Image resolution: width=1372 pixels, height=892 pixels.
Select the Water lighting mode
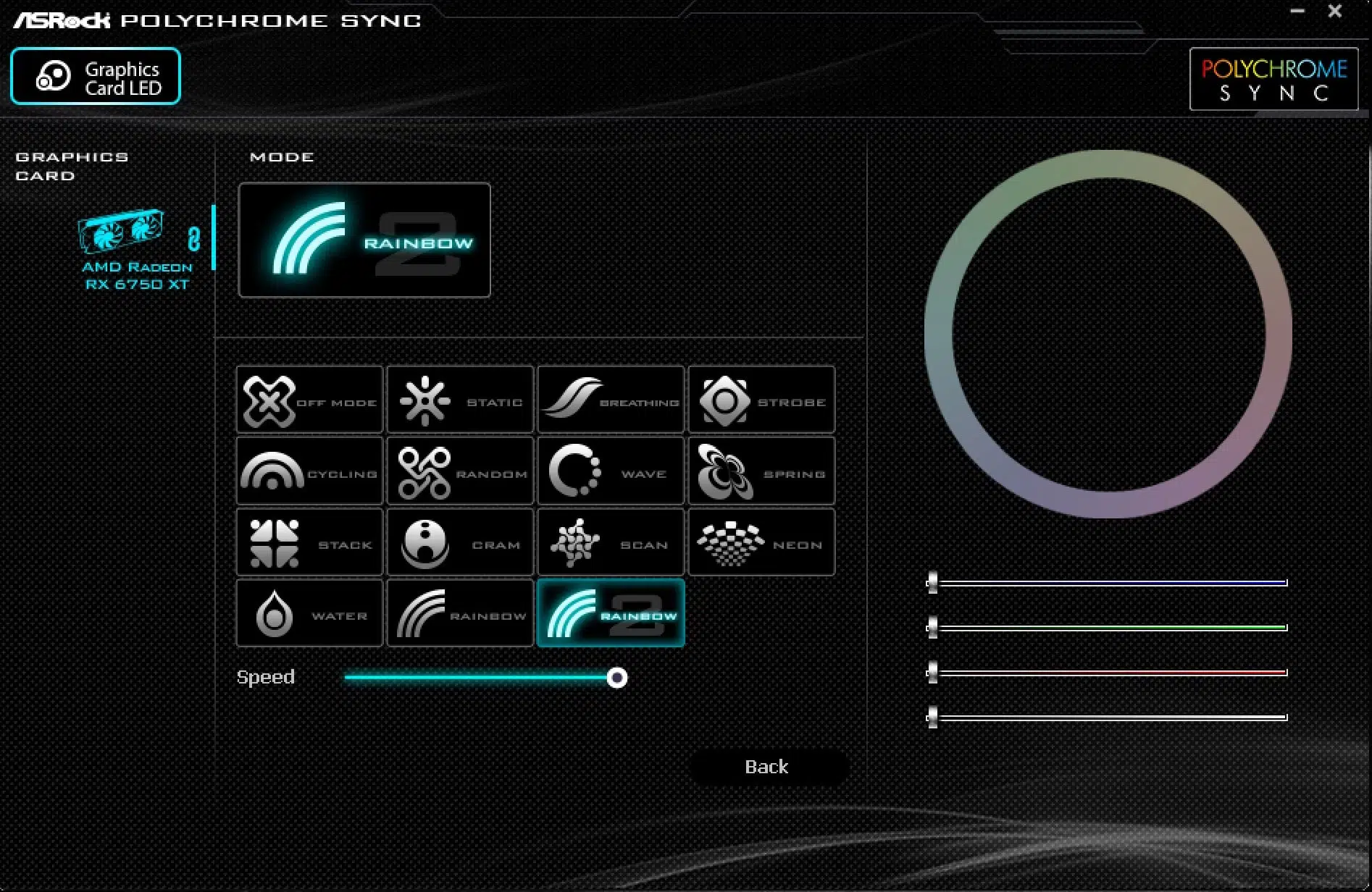(x=309, y=613)
